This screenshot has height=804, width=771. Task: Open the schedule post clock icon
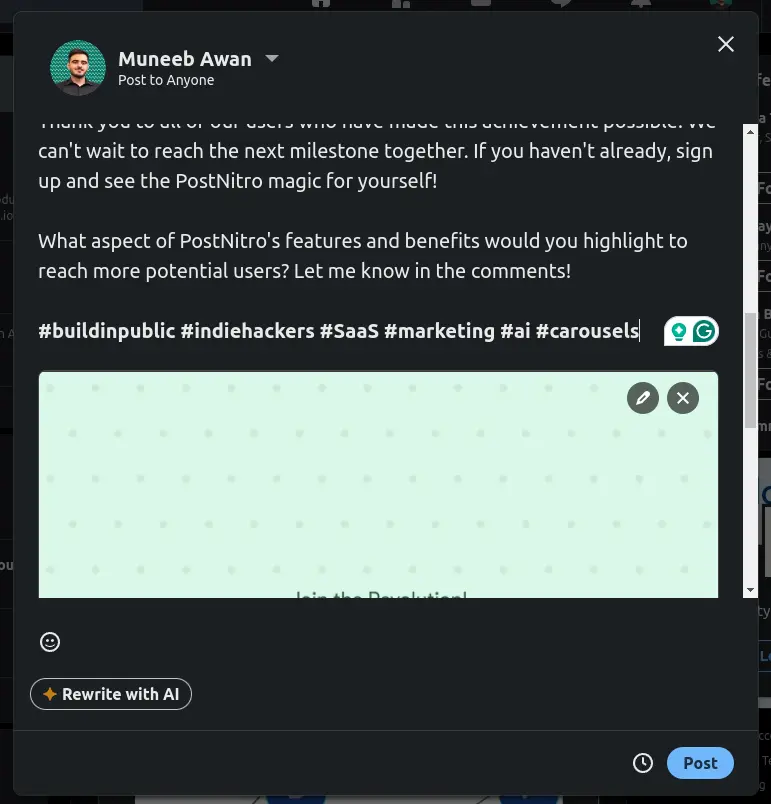point(643,763)
